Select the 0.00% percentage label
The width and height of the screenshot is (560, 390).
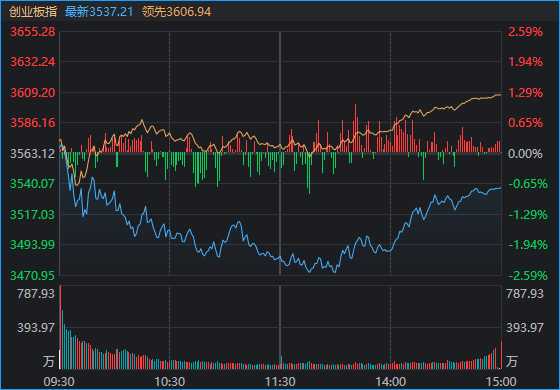click(526, 154)
